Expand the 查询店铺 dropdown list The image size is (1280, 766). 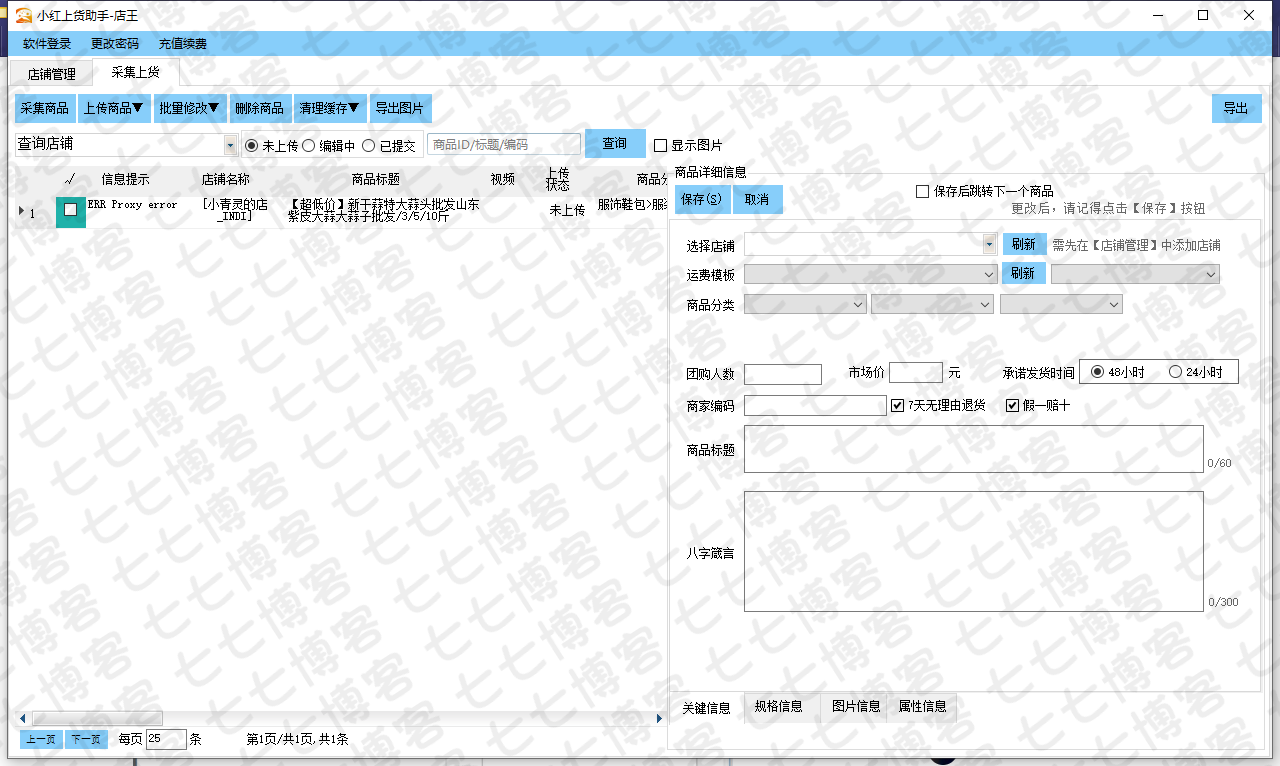click(x=231, y=145)
